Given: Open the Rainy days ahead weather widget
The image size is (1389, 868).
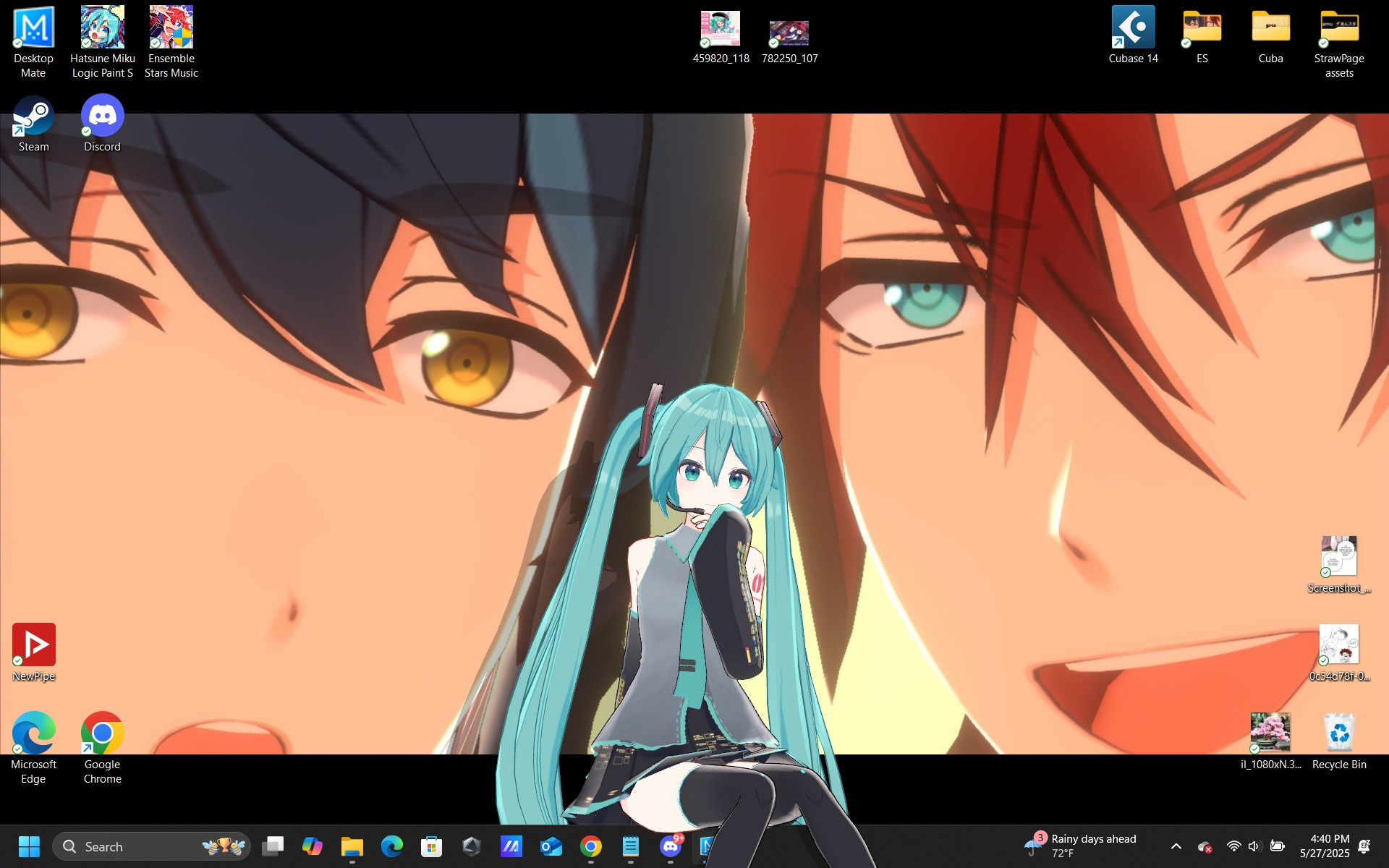Looking at the screenshot, I should (x=1080, y=846).
